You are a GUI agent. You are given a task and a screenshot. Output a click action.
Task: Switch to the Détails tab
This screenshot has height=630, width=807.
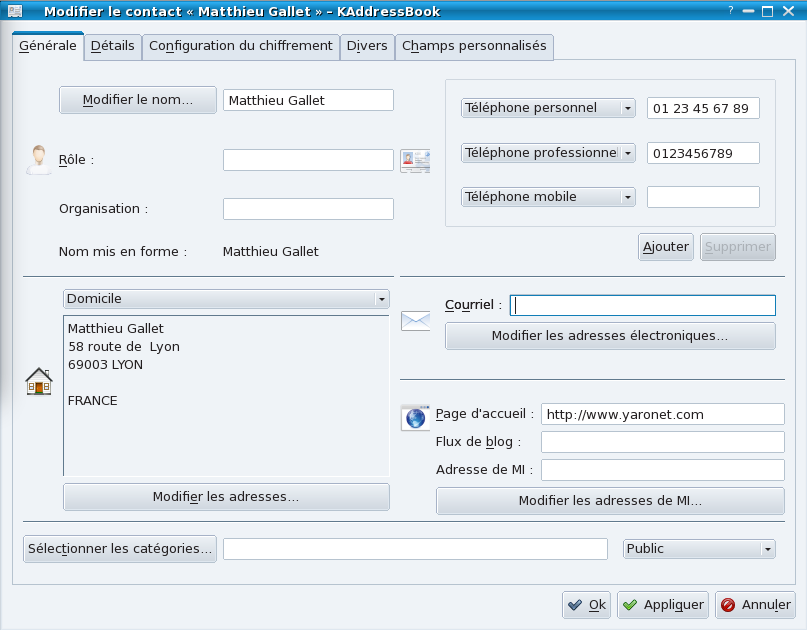[x=112, y=46]
